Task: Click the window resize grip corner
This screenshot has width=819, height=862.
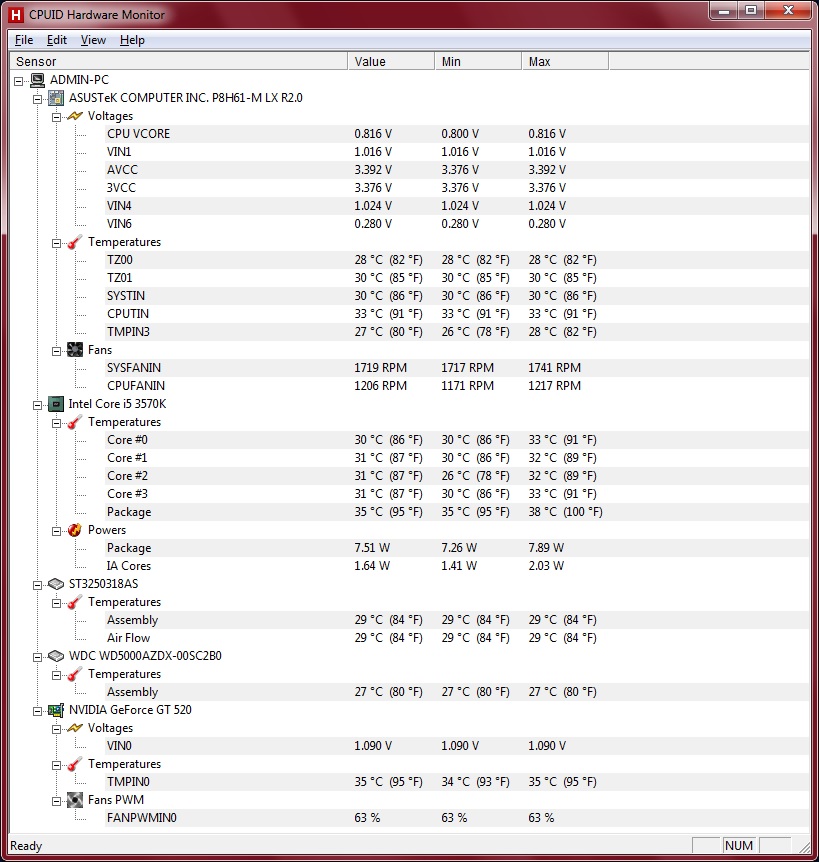Action: 804,847
